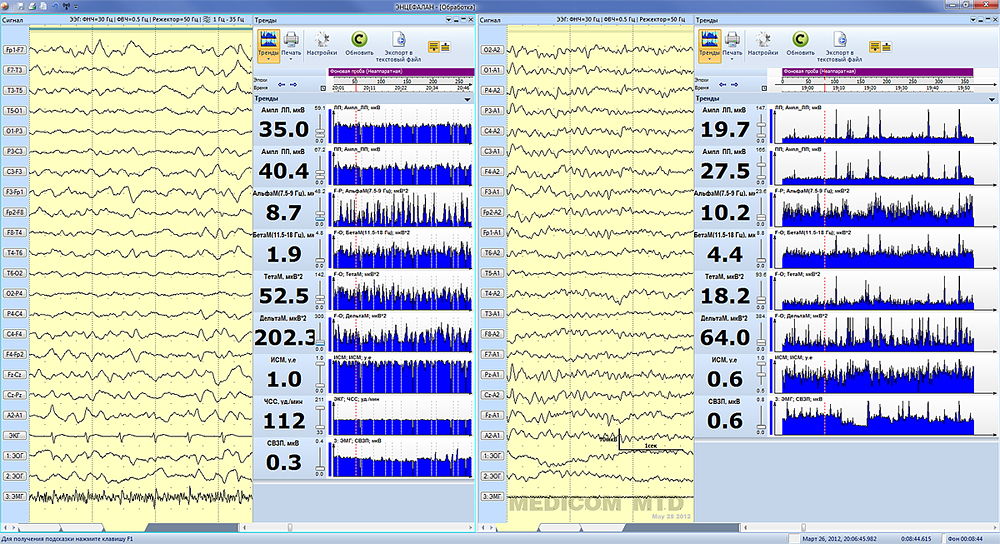Click the undo arrow in quick access bar
1000x544 pixels.
tap(55, 6)
